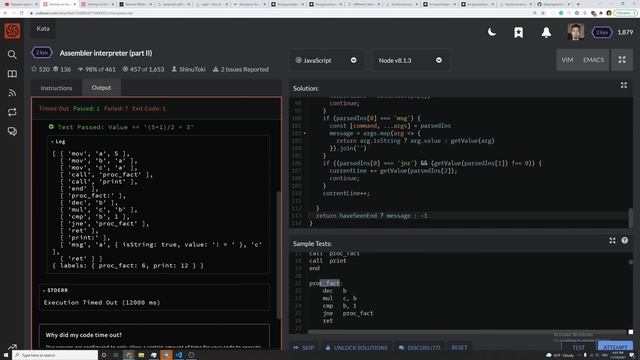The height and width of the screenshot is (360, 640).
Task: Open the Node v8.1.3 version dropdown
Action: pos(411,60)
